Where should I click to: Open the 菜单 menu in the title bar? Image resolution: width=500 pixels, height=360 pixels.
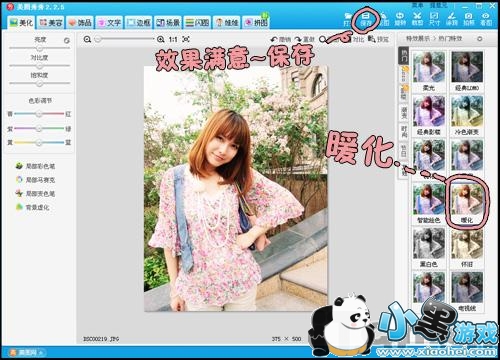click(417, 5)
